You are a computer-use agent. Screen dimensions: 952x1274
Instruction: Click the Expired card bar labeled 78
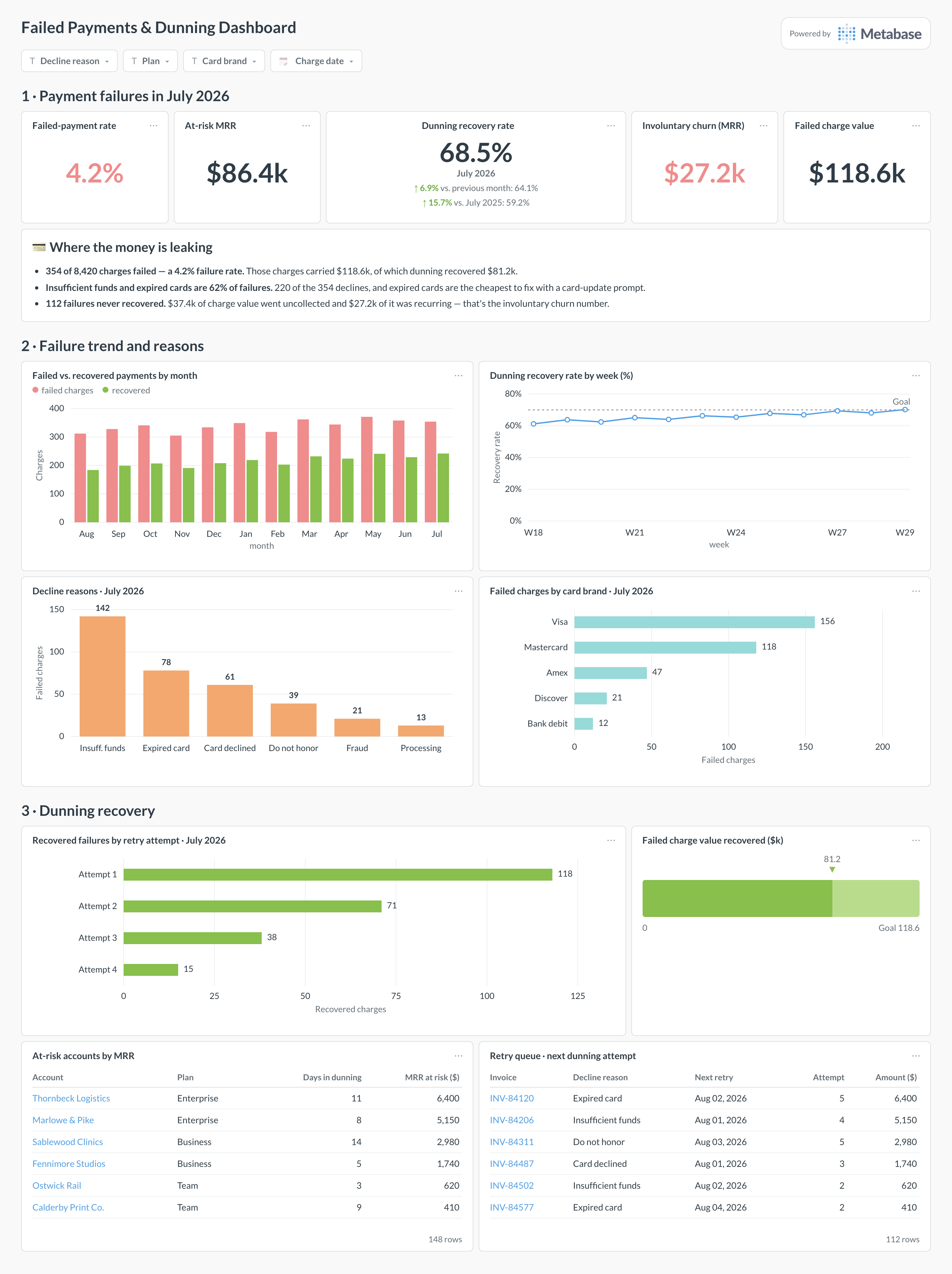[166, 703]
